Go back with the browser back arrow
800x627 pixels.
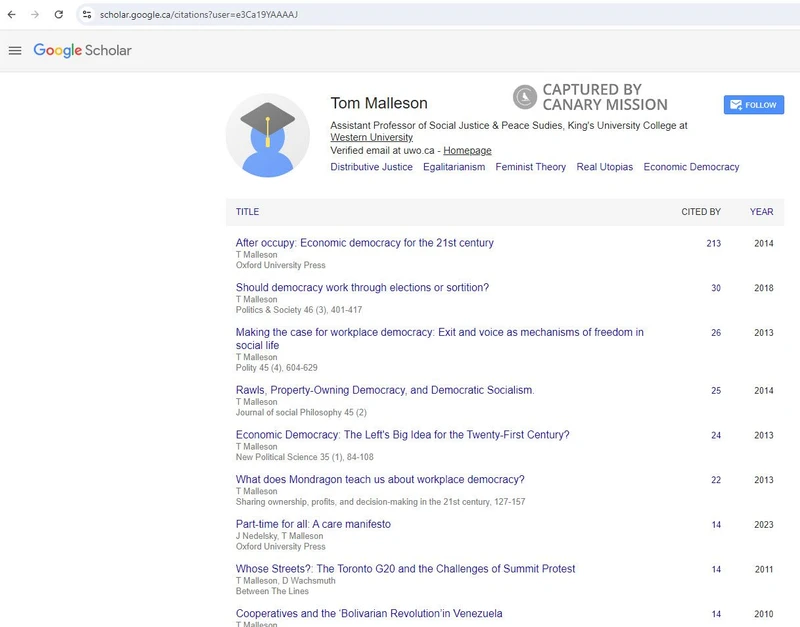pos(11,14)
